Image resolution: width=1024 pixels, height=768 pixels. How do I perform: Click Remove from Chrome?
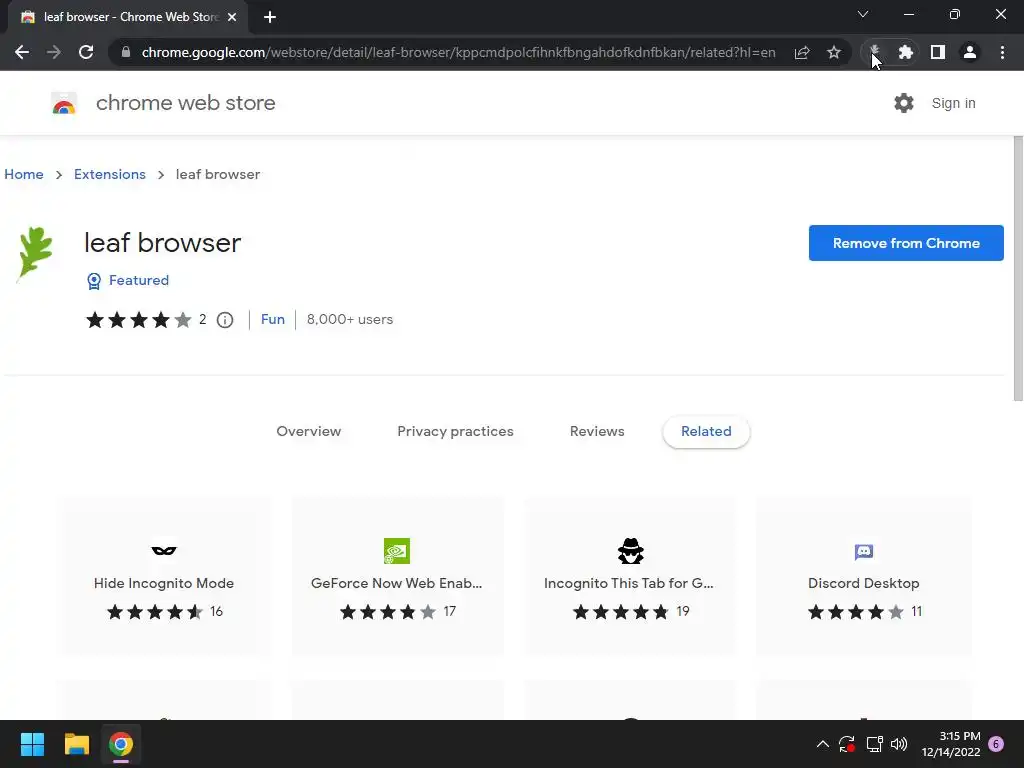coord(906,243)
